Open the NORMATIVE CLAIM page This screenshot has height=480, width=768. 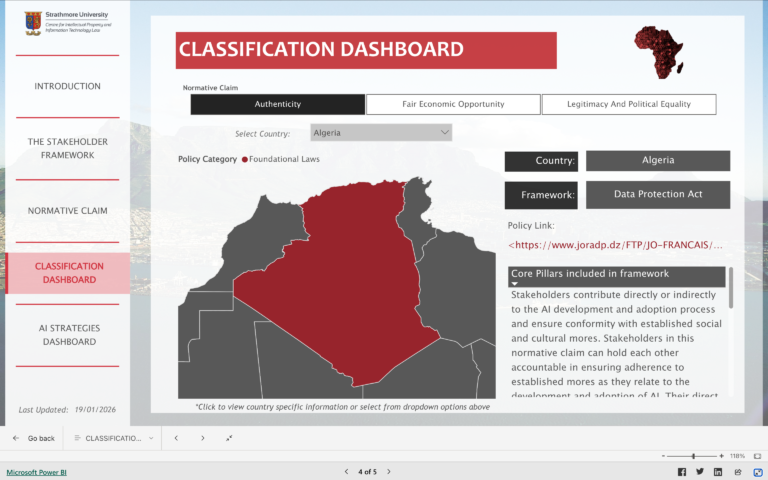coord(68,211)
